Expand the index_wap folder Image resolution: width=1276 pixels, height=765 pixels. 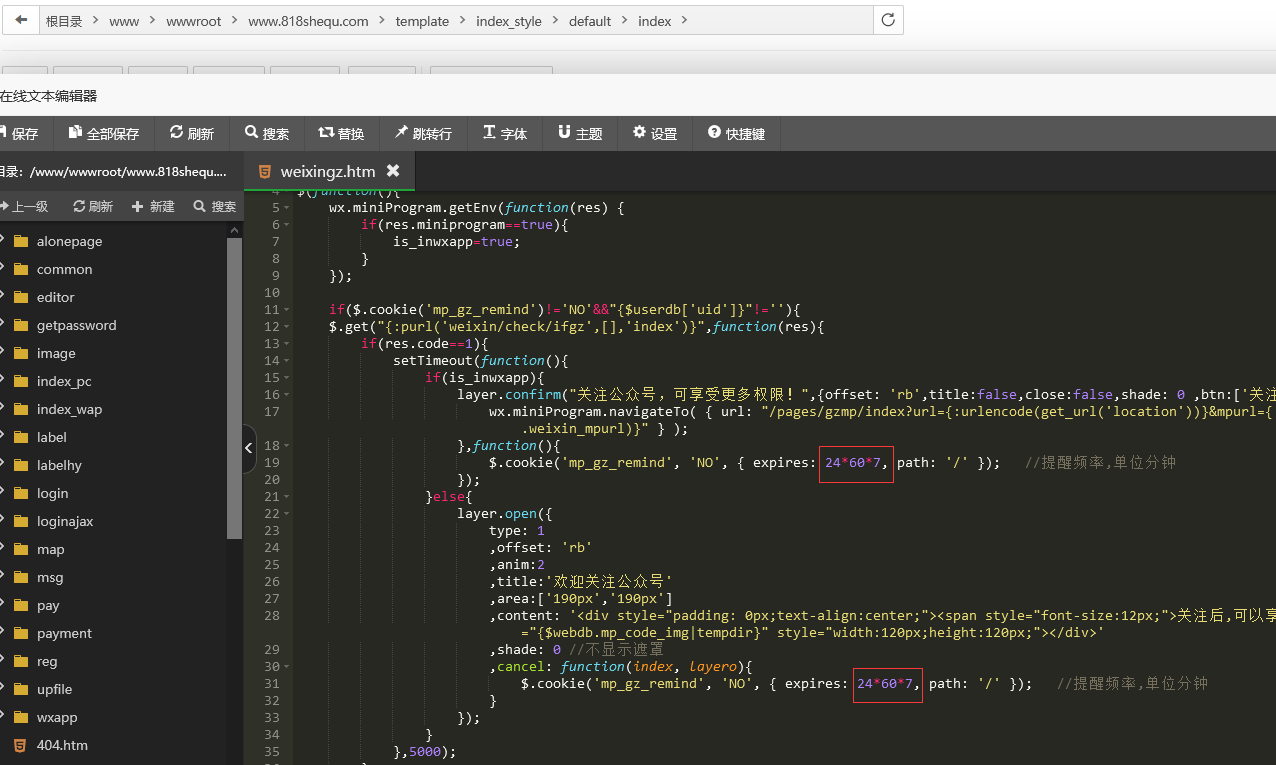pyautogui.click(x=69, y=410)
